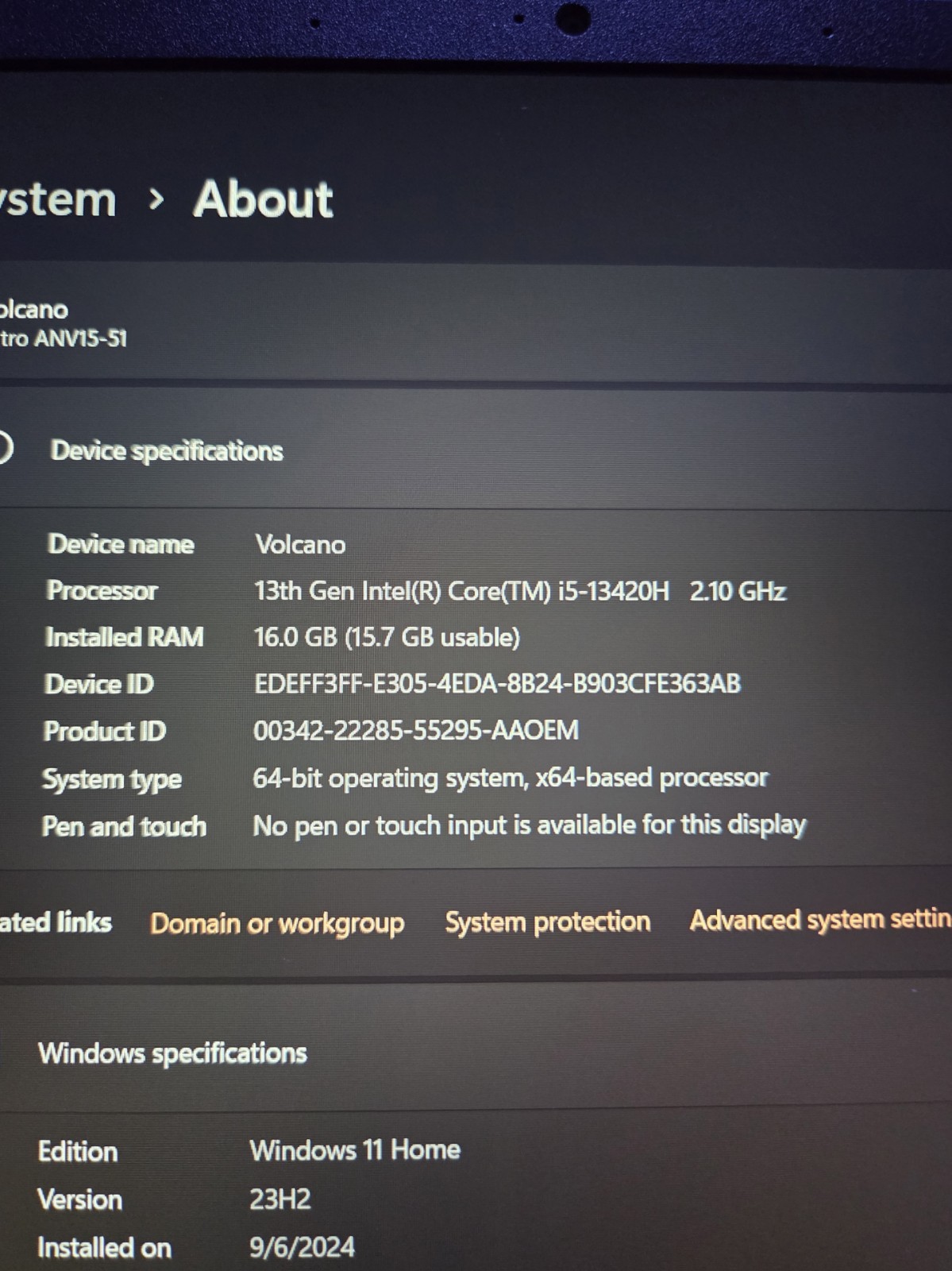952x1271 pixels.
Task: Open Advanced system settings link
Action: click(821, 920)
